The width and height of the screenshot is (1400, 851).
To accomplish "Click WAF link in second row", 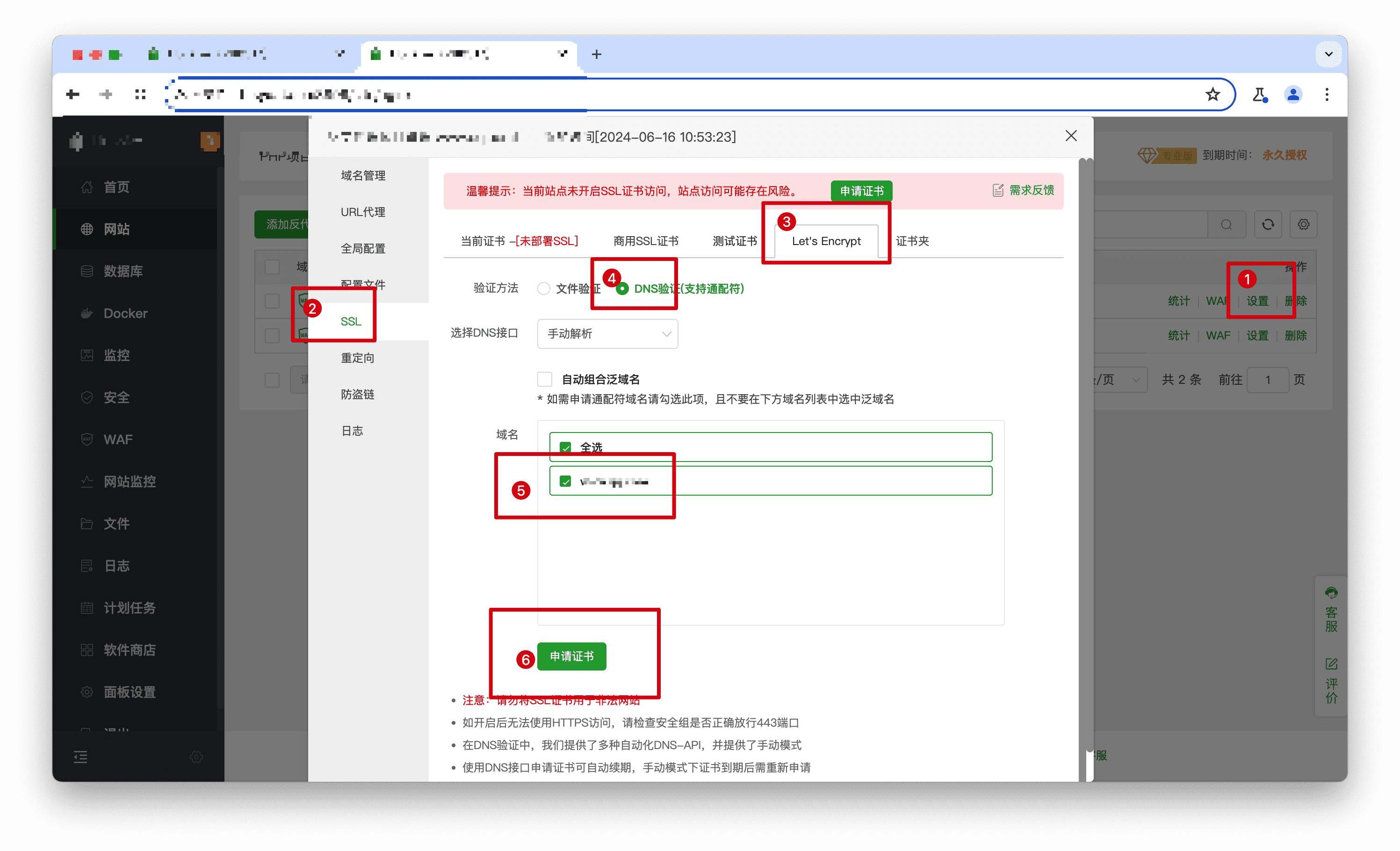I will pos(1218,335).
